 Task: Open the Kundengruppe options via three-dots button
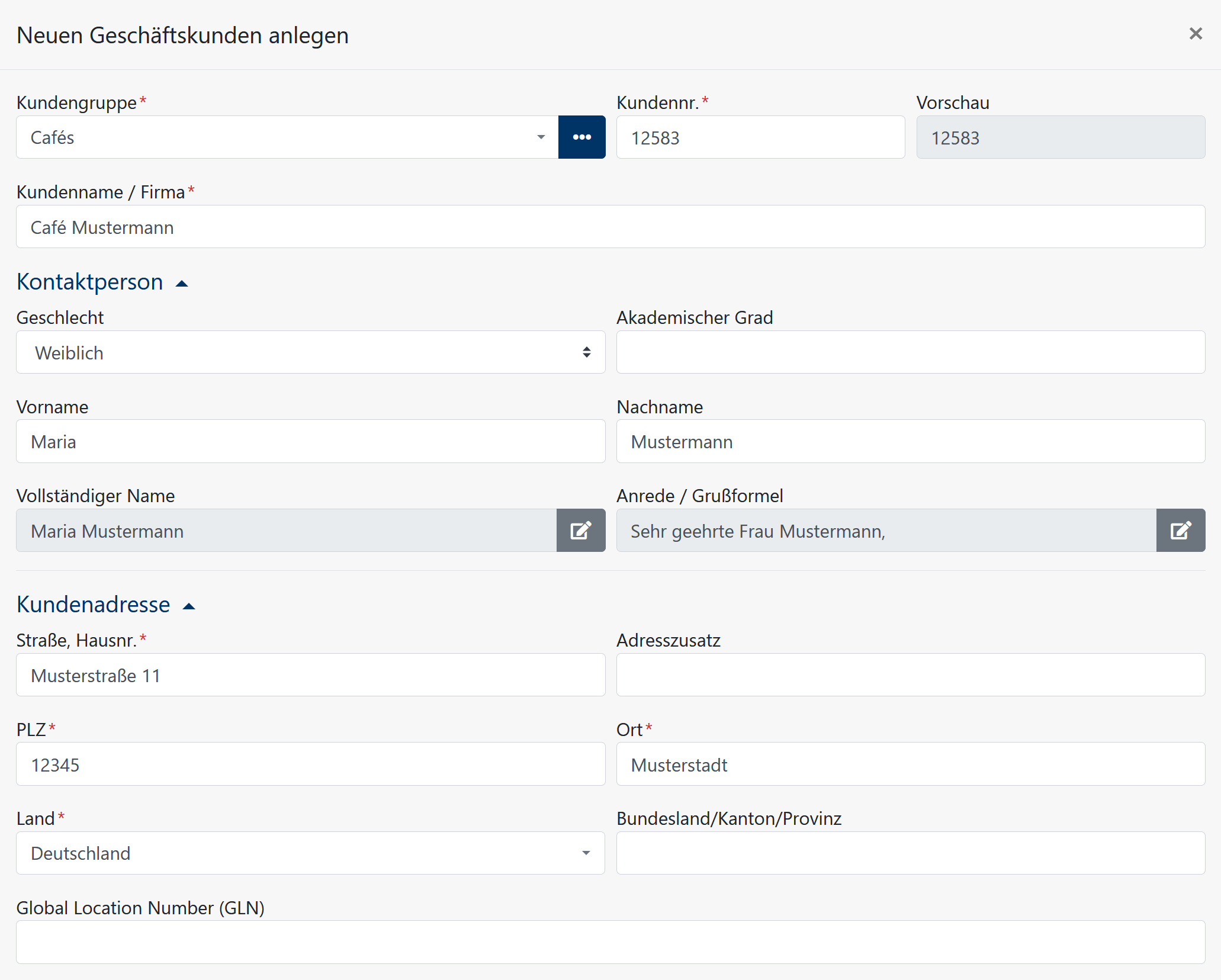click(581, 137)
